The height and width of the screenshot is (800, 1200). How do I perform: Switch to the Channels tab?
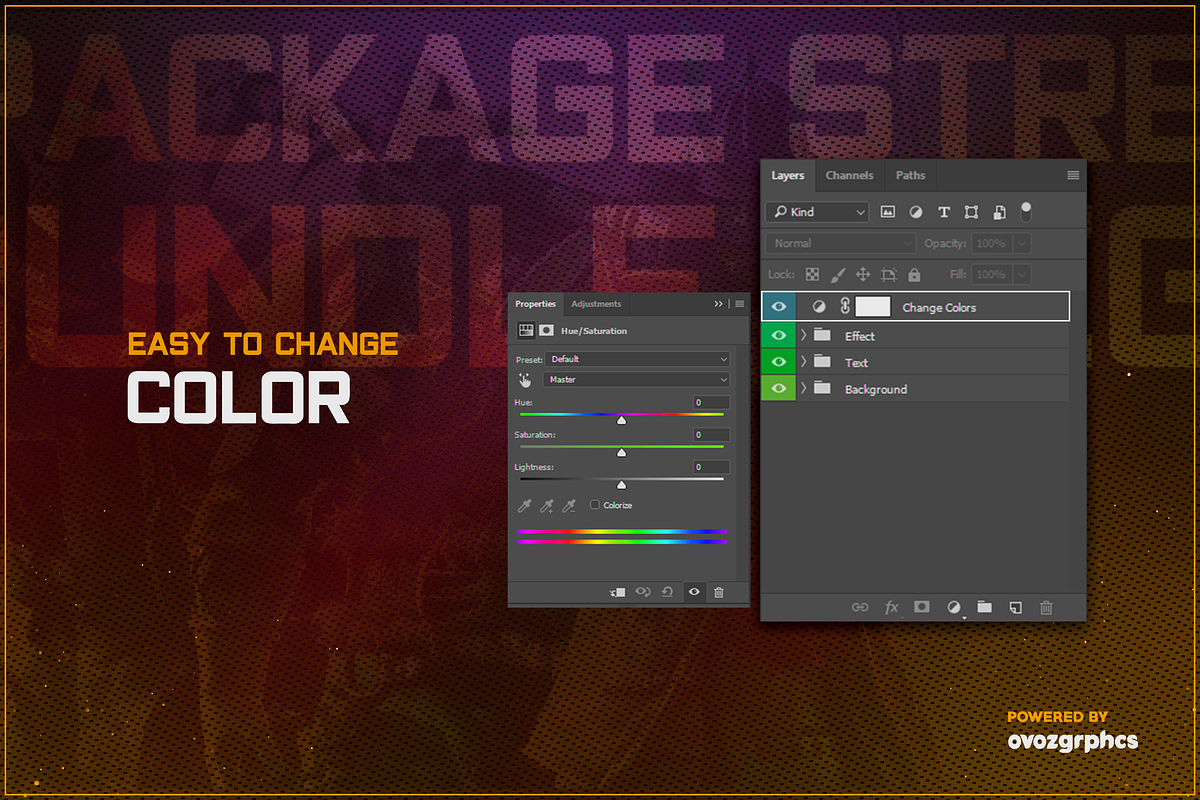coord(849,175)
